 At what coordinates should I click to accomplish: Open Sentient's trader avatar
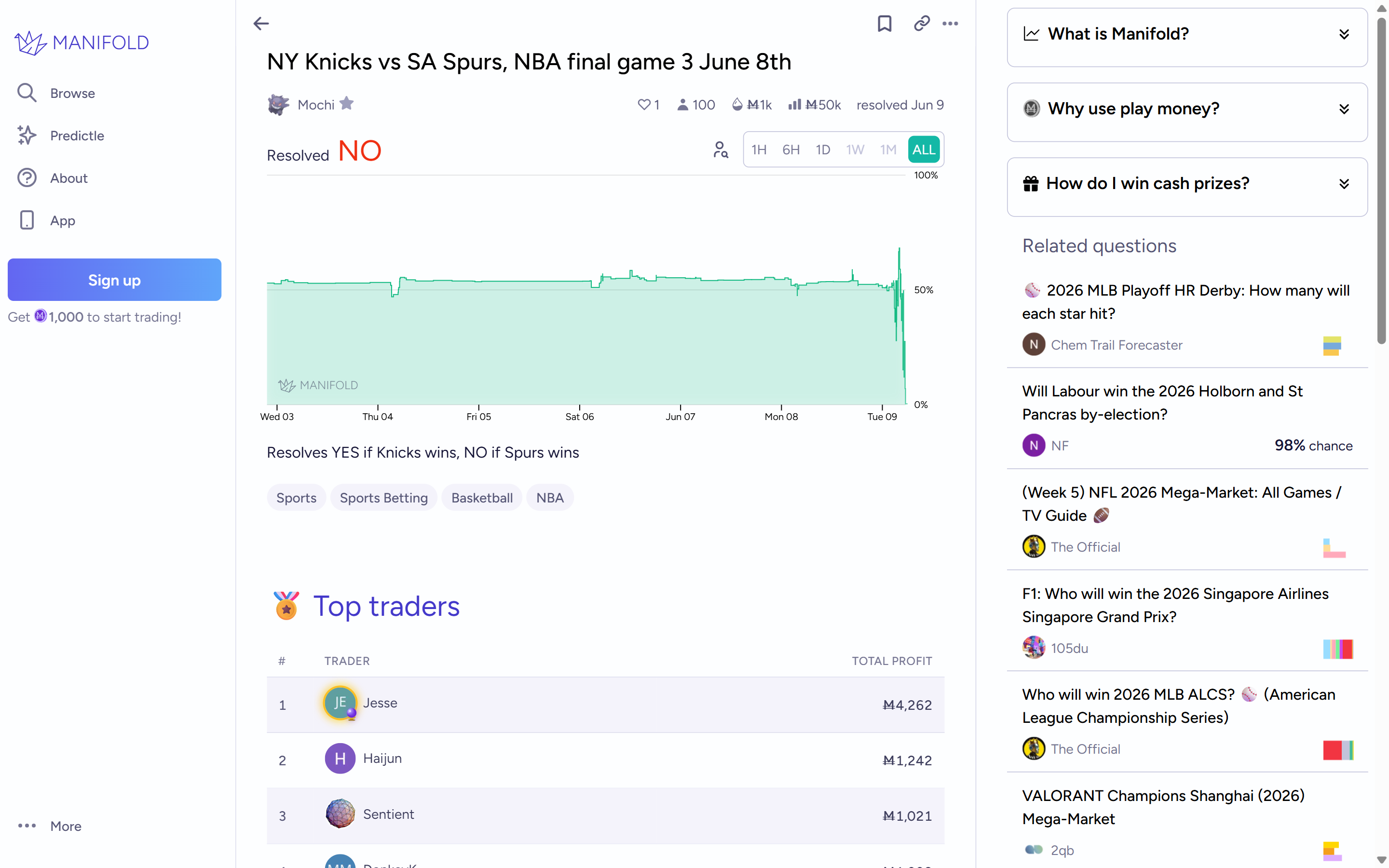(x=340, y=814)
